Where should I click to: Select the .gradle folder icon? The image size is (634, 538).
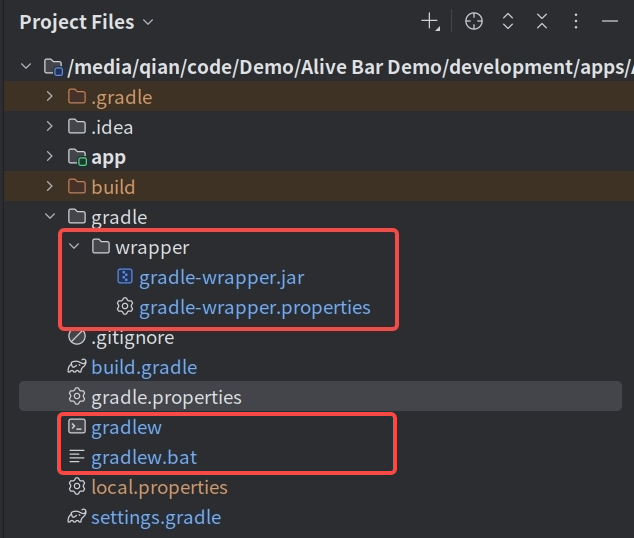(x=77, y=97)
